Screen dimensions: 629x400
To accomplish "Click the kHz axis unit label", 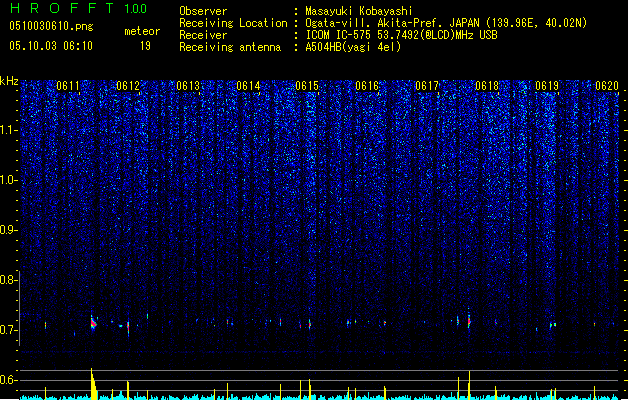I will 9,81.
